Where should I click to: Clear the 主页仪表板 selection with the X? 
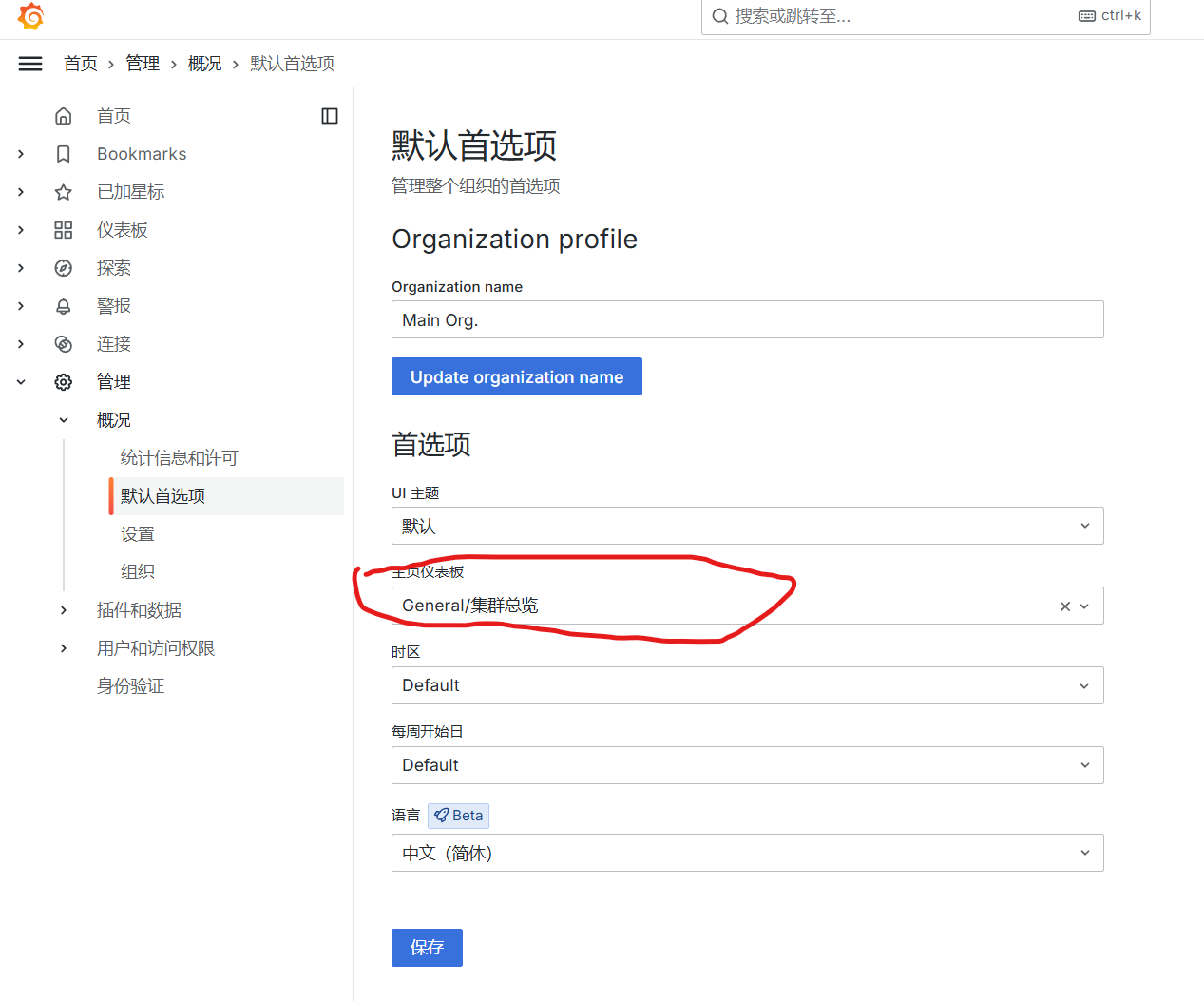[x=1064, y=606]
